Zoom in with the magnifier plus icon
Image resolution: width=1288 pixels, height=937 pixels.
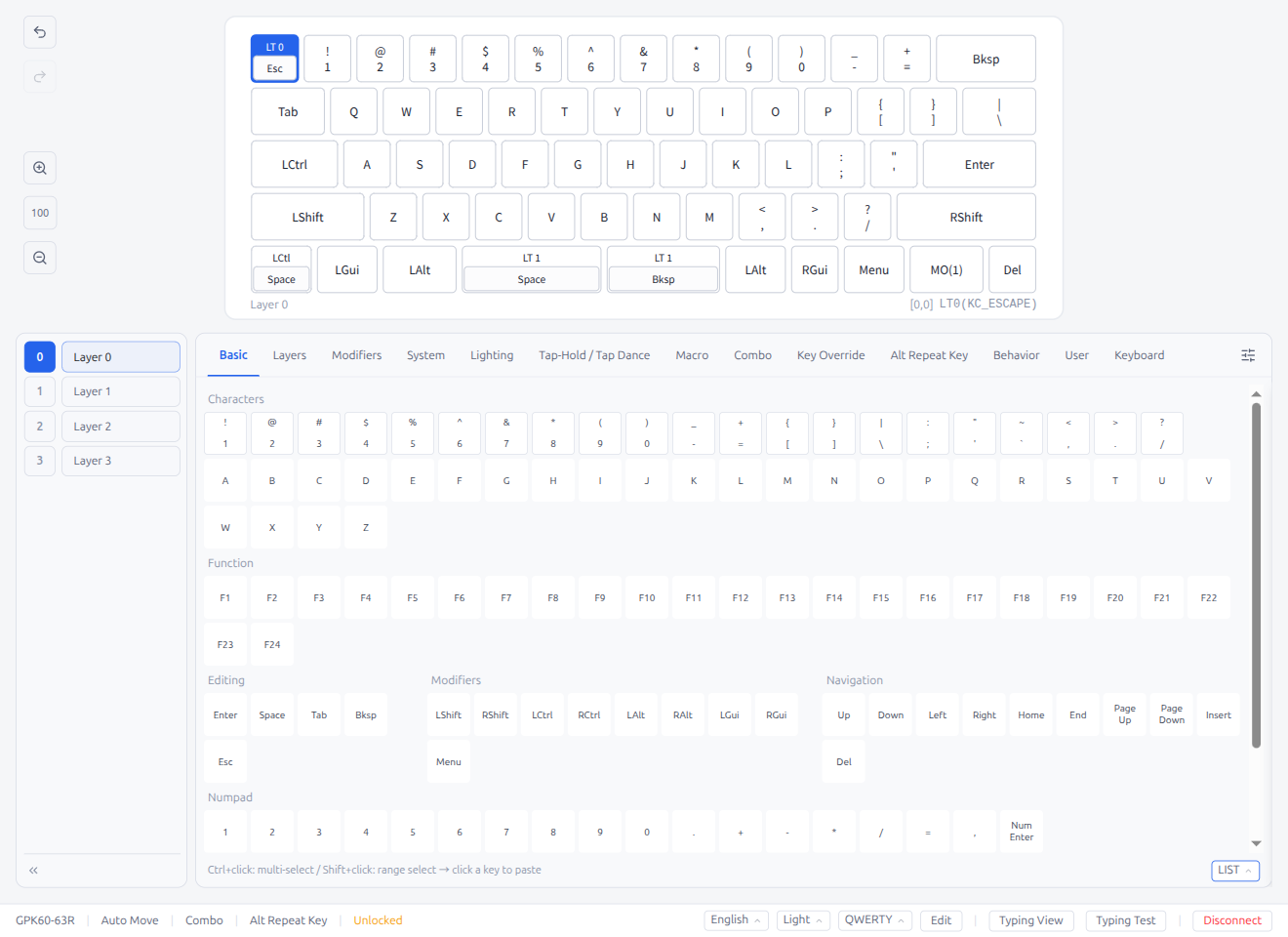tap(40, 168)
